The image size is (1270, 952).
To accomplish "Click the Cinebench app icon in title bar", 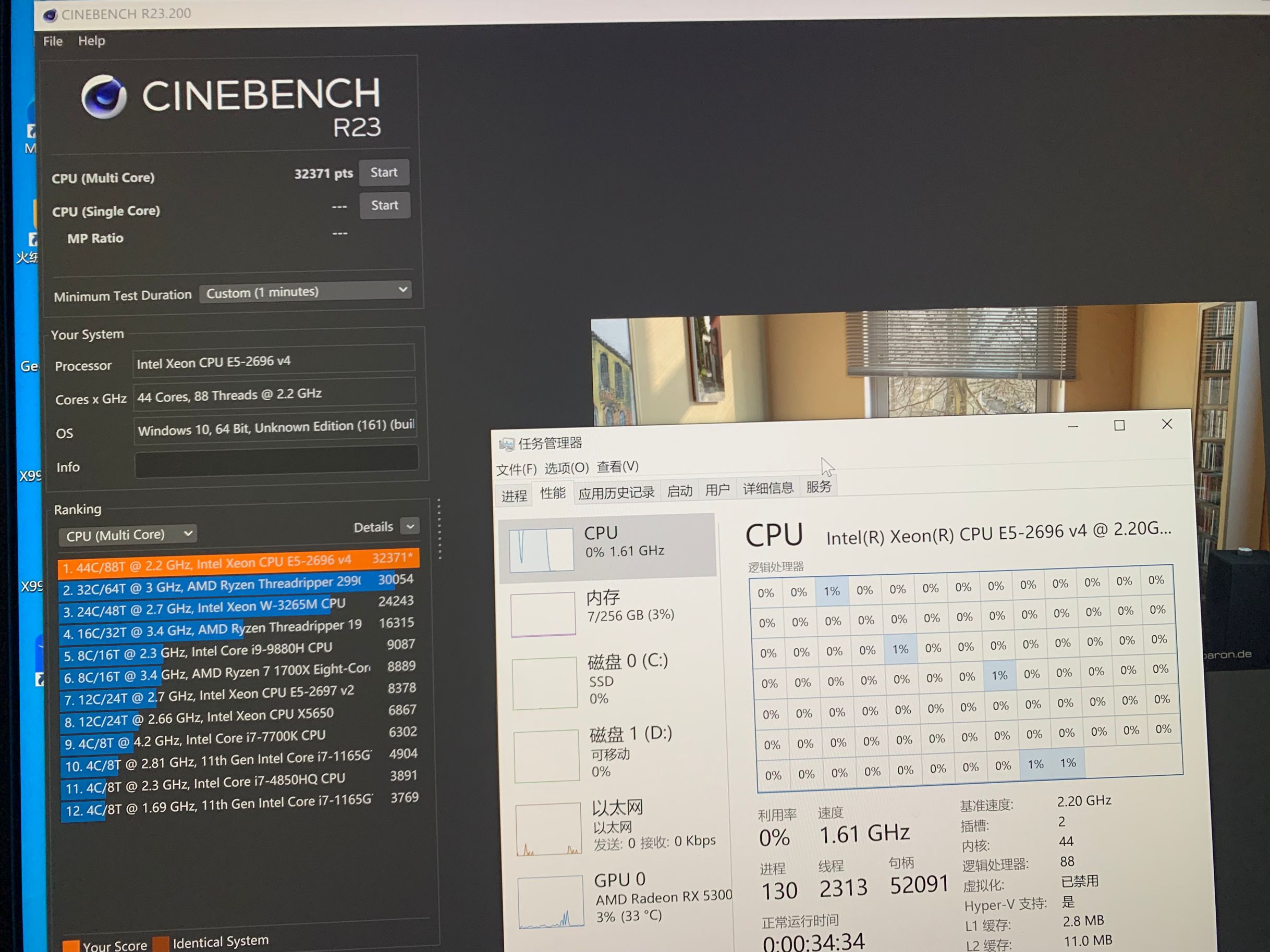I will [50, 15].
